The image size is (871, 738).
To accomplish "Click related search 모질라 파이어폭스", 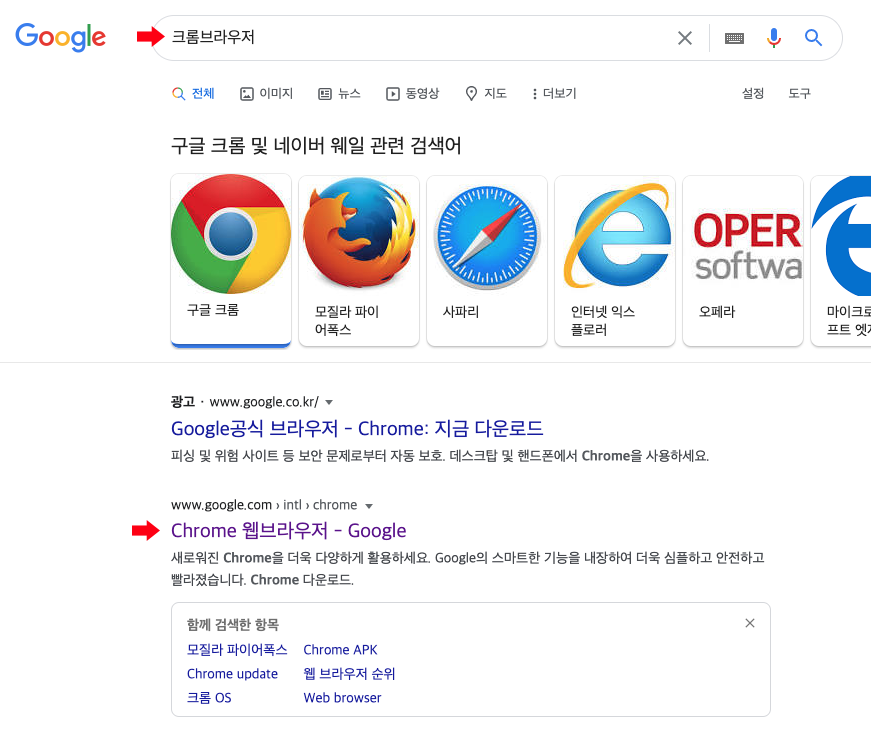I will (237, 650).
